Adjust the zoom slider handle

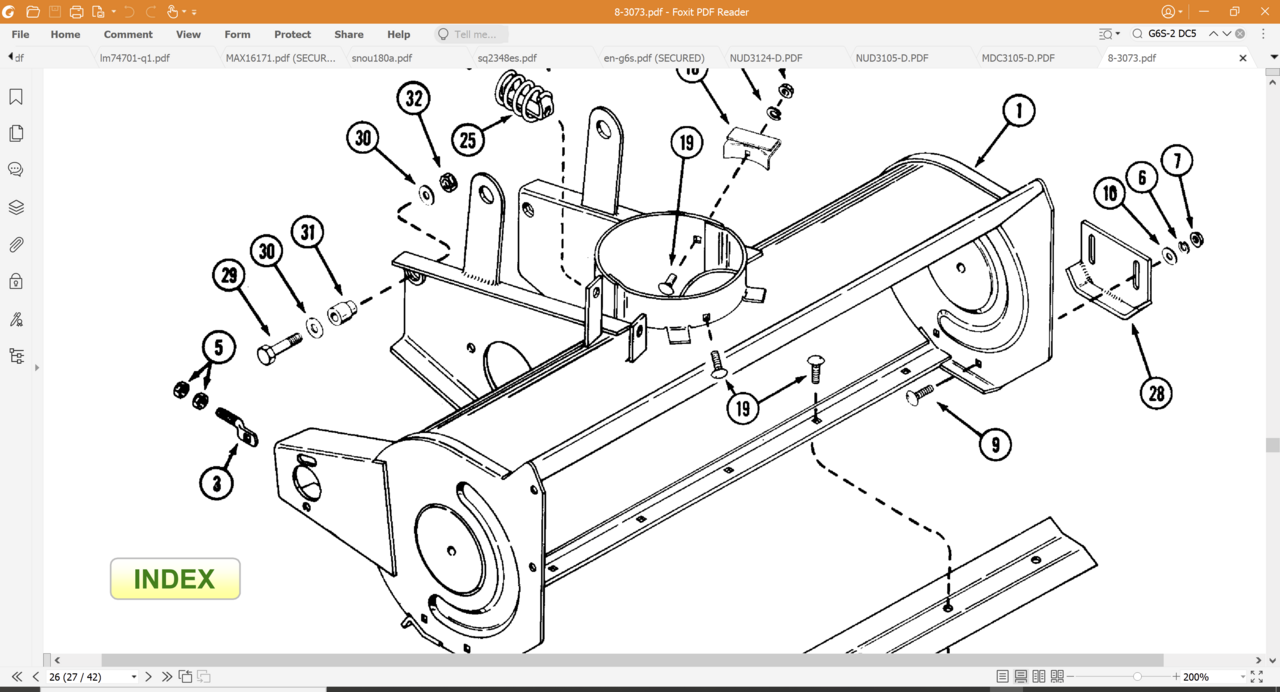[x=1137, y=677]
